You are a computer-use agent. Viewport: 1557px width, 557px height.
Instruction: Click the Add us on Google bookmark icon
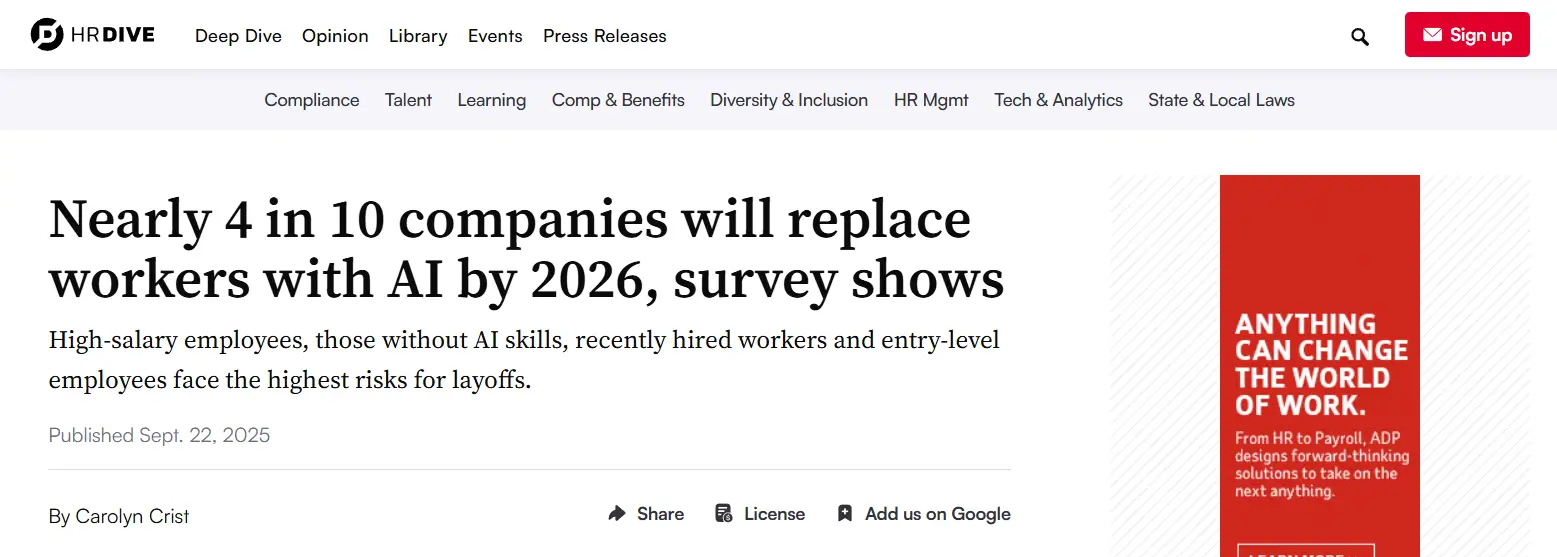[x=845, y=514]
